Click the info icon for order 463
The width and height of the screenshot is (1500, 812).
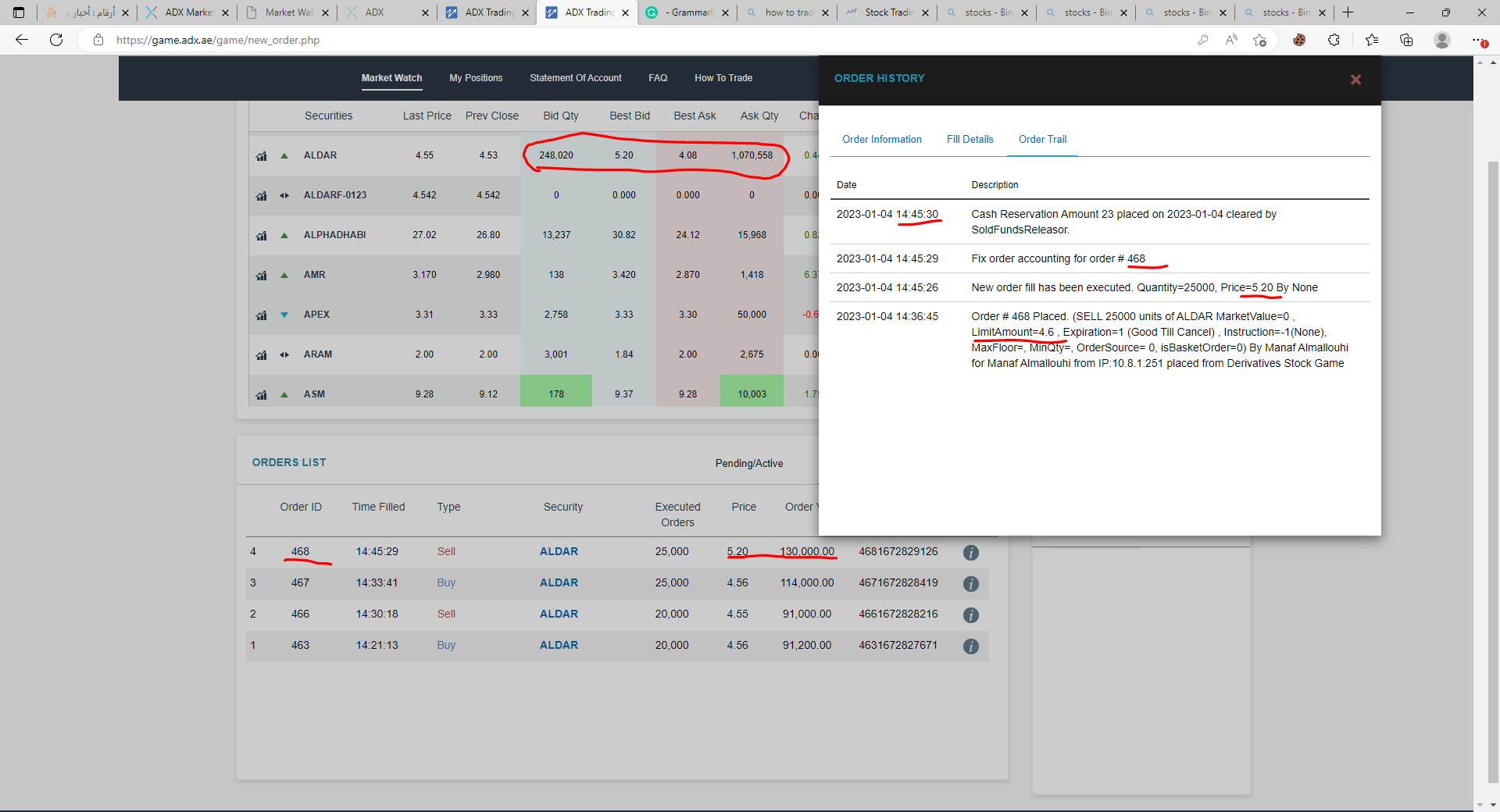pyautogui.click(x=971, y=646)
